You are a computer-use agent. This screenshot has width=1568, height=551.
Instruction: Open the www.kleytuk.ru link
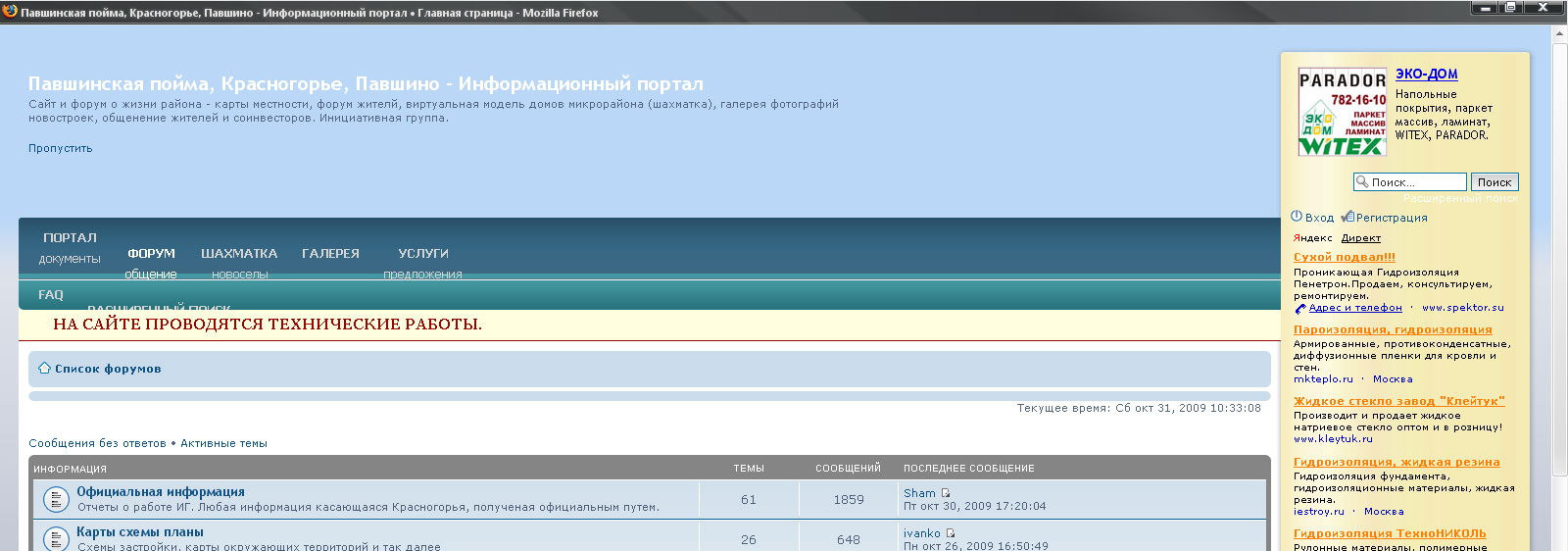(1333, 438)
